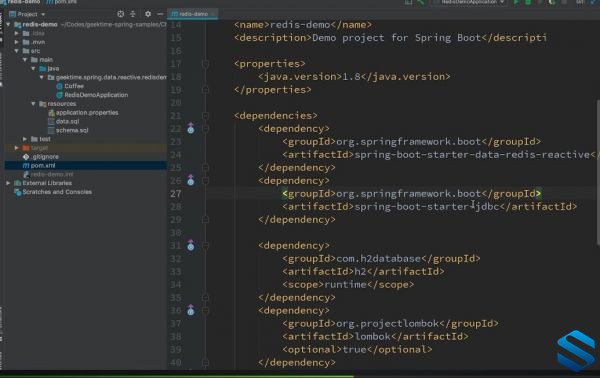Click fold marker at dependency line 22
Viewport: 600px width, 378px height.
coord(205,129)
